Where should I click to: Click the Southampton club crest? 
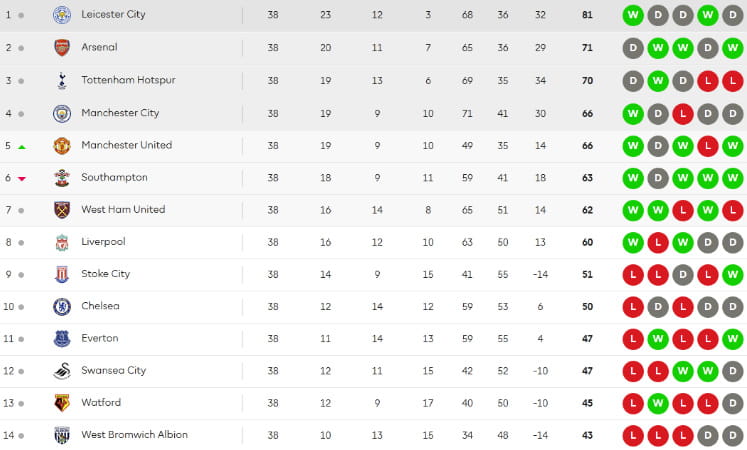(62, 178)
